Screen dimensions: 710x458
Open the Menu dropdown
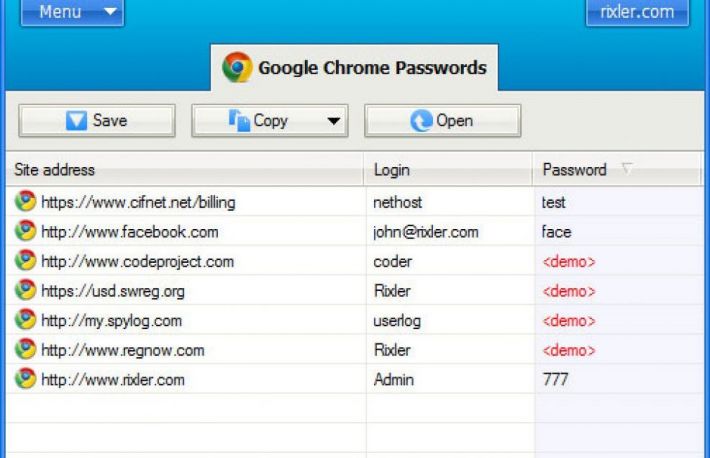click(x=71, y=13)
